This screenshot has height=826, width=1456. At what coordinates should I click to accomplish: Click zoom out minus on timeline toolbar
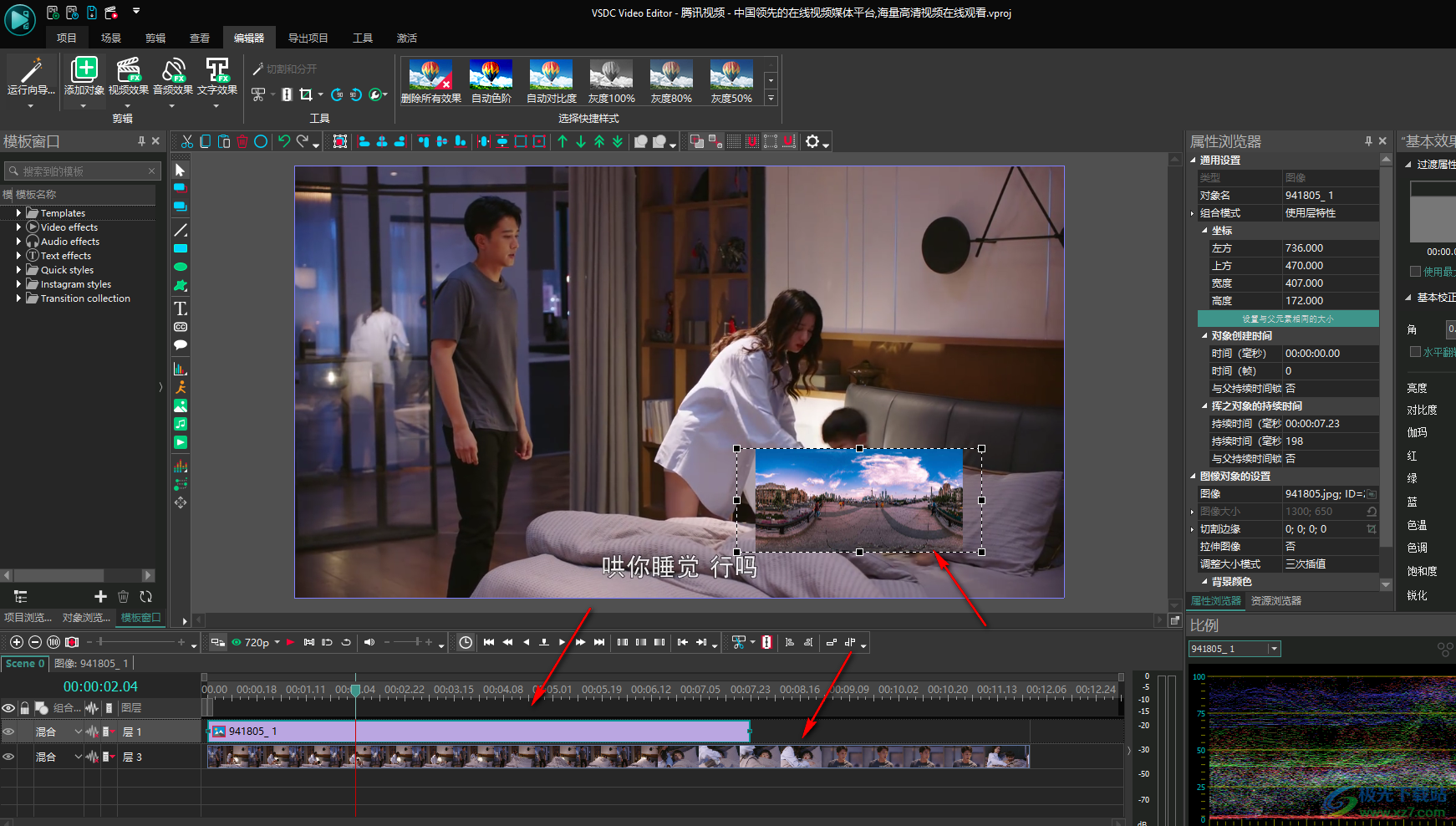pyautogui.click(x=35, y=642)
